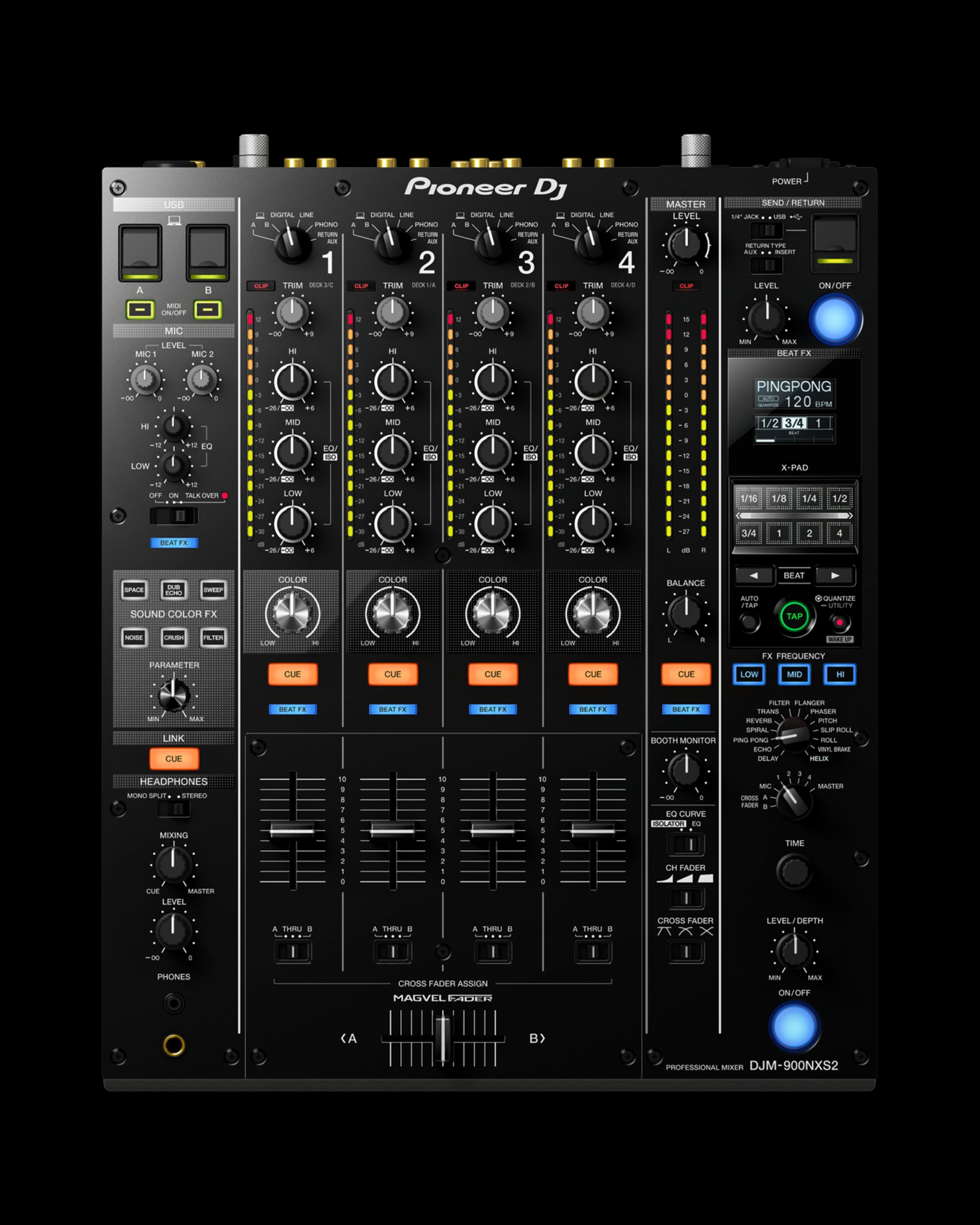The width and height of the screenshot is (980, 1225).
Task: Click the Magvel crossfader handle
Action: (x=443, y=1039)
